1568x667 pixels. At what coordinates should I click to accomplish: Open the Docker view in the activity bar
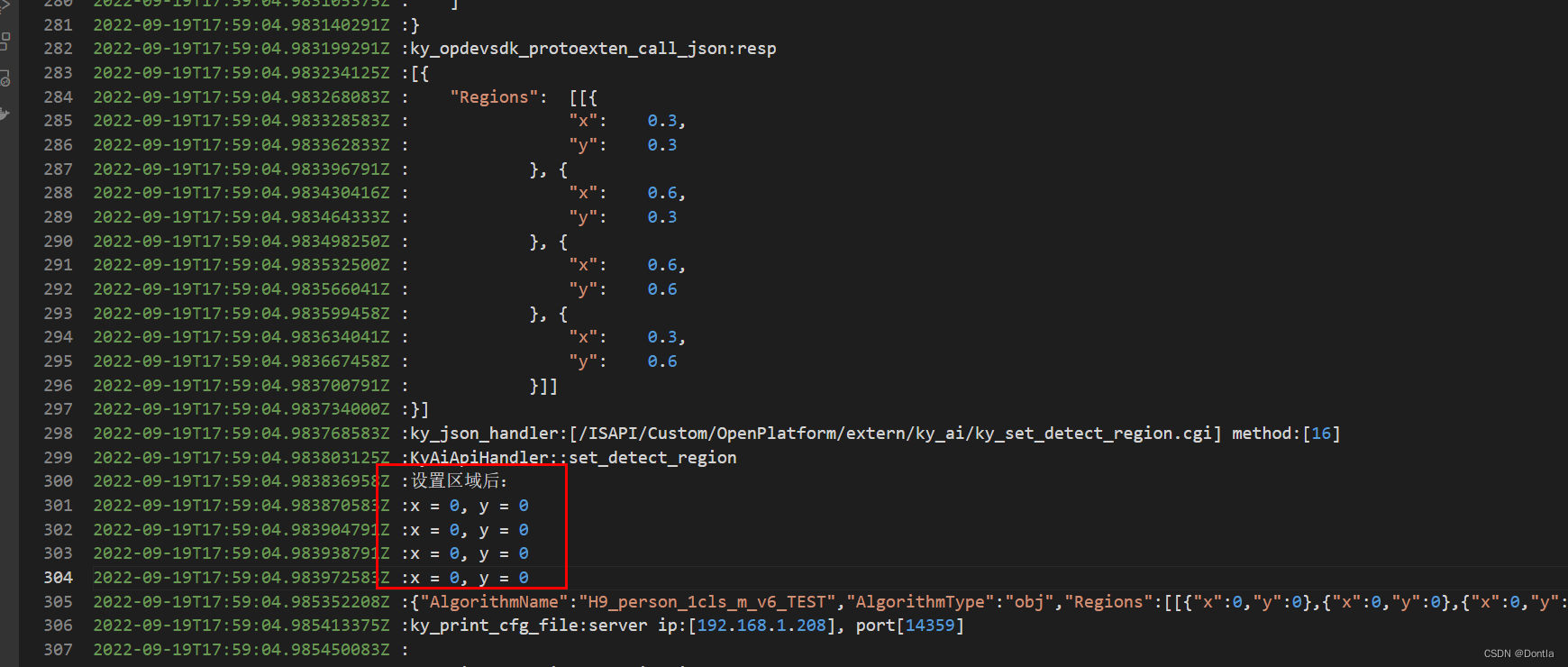point(5,114)
